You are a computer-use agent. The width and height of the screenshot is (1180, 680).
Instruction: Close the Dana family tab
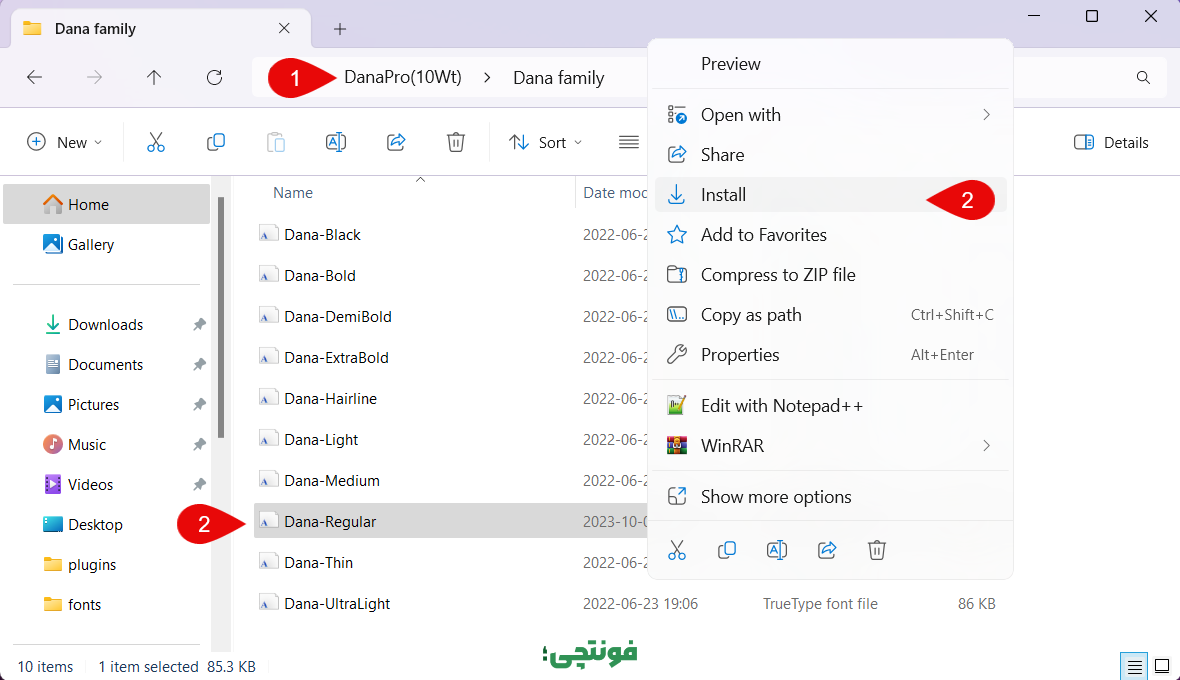point(284,29)
